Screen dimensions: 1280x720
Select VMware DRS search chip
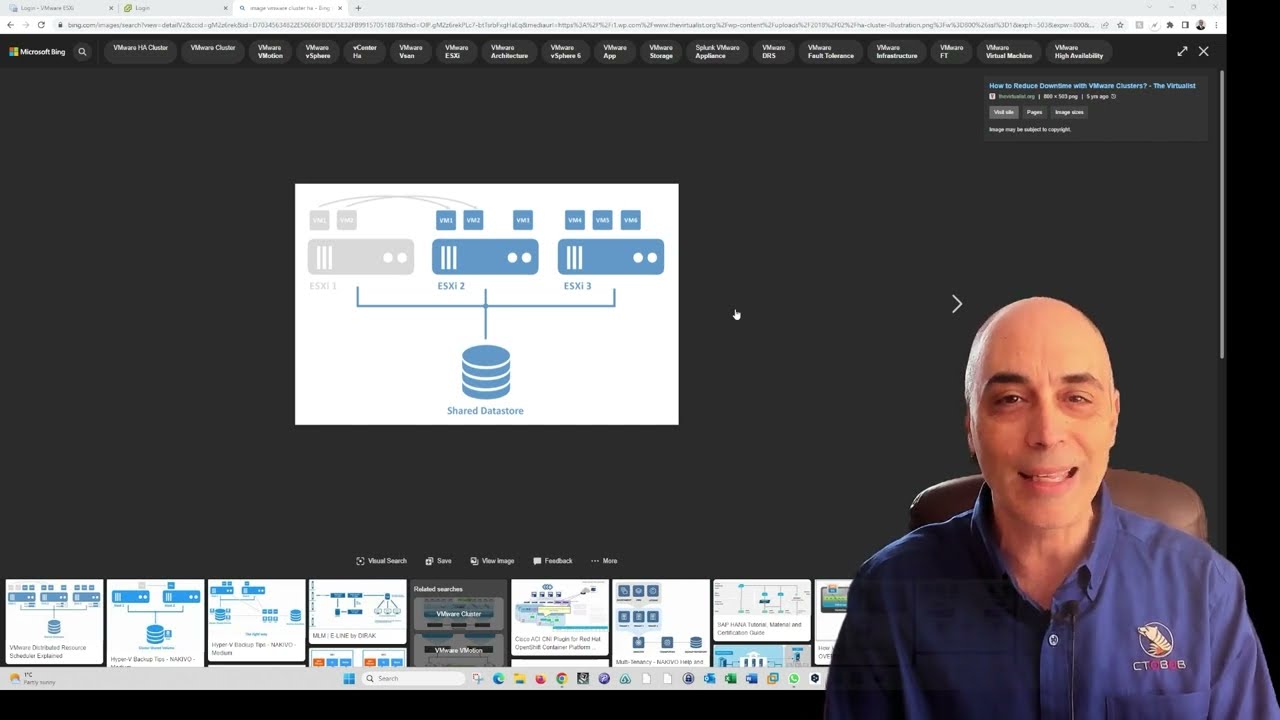tap(774, 51)
